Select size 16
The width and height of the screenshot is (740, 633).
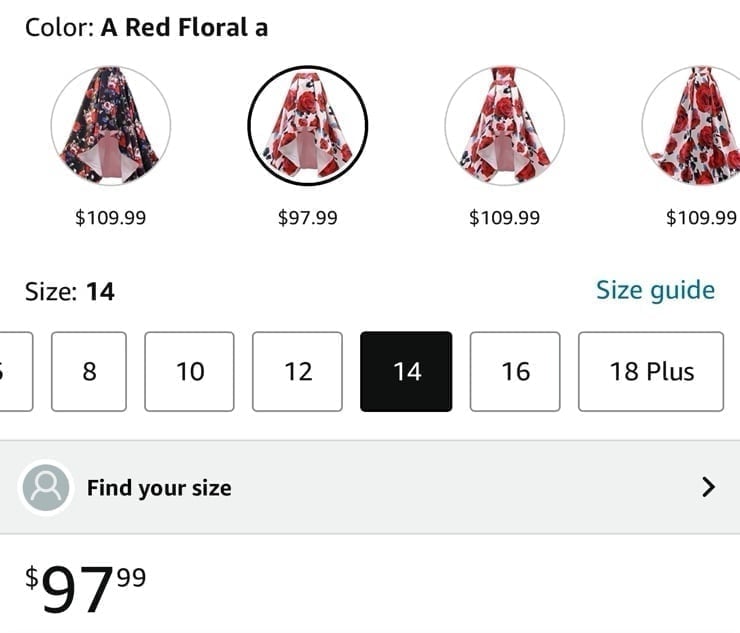point(515,371)
